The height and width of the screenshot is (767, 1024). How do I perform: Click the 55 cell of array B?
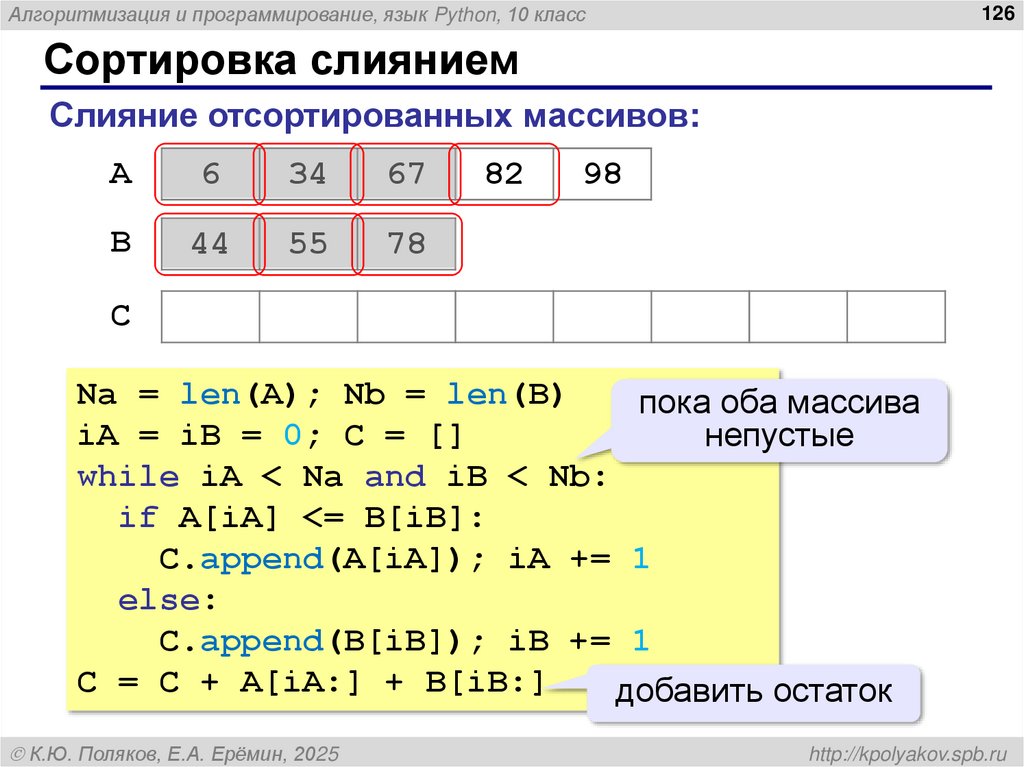click(x=305, y=243)
